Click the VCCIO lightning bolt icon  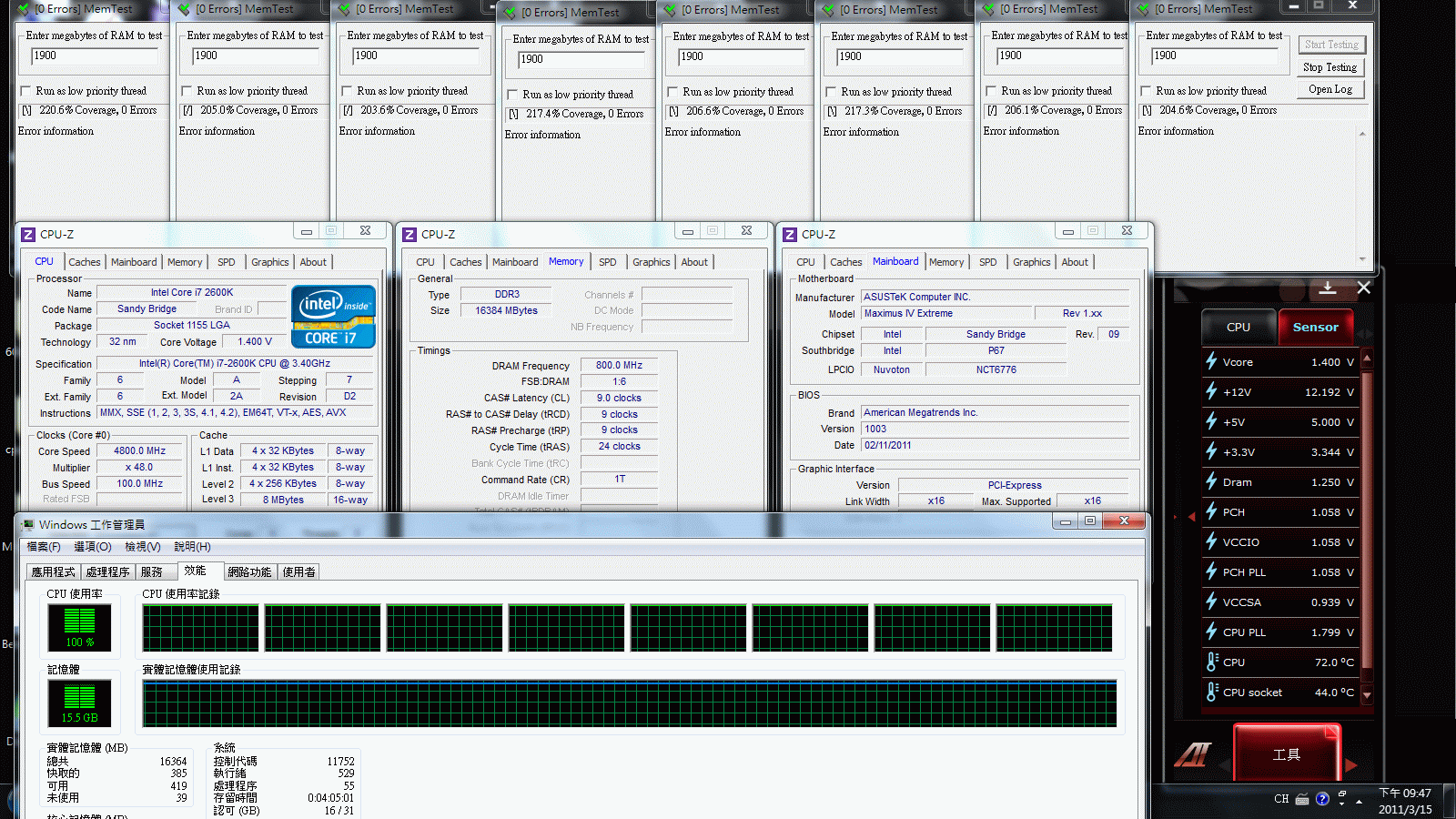[1211, 541]
